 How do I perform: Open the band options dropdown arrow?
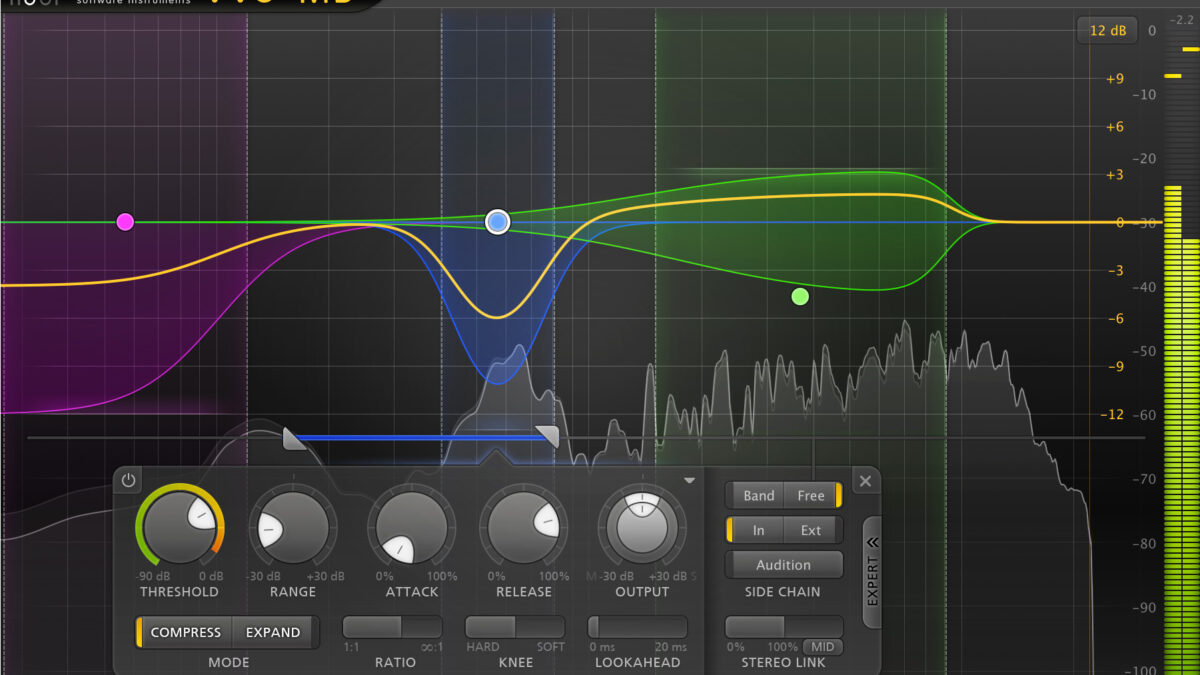(689, 481)
